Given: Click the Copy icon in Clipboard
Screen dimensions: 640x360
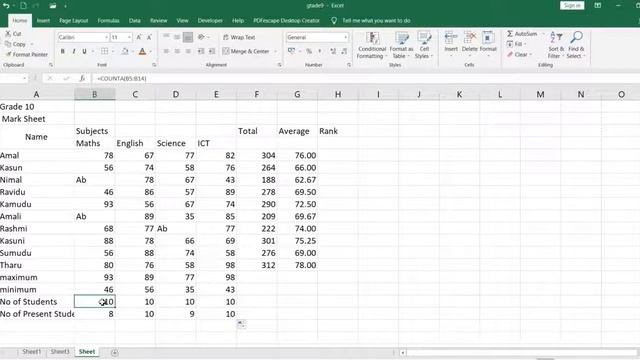Looking at the screenshot, I should tap(8, 44).
